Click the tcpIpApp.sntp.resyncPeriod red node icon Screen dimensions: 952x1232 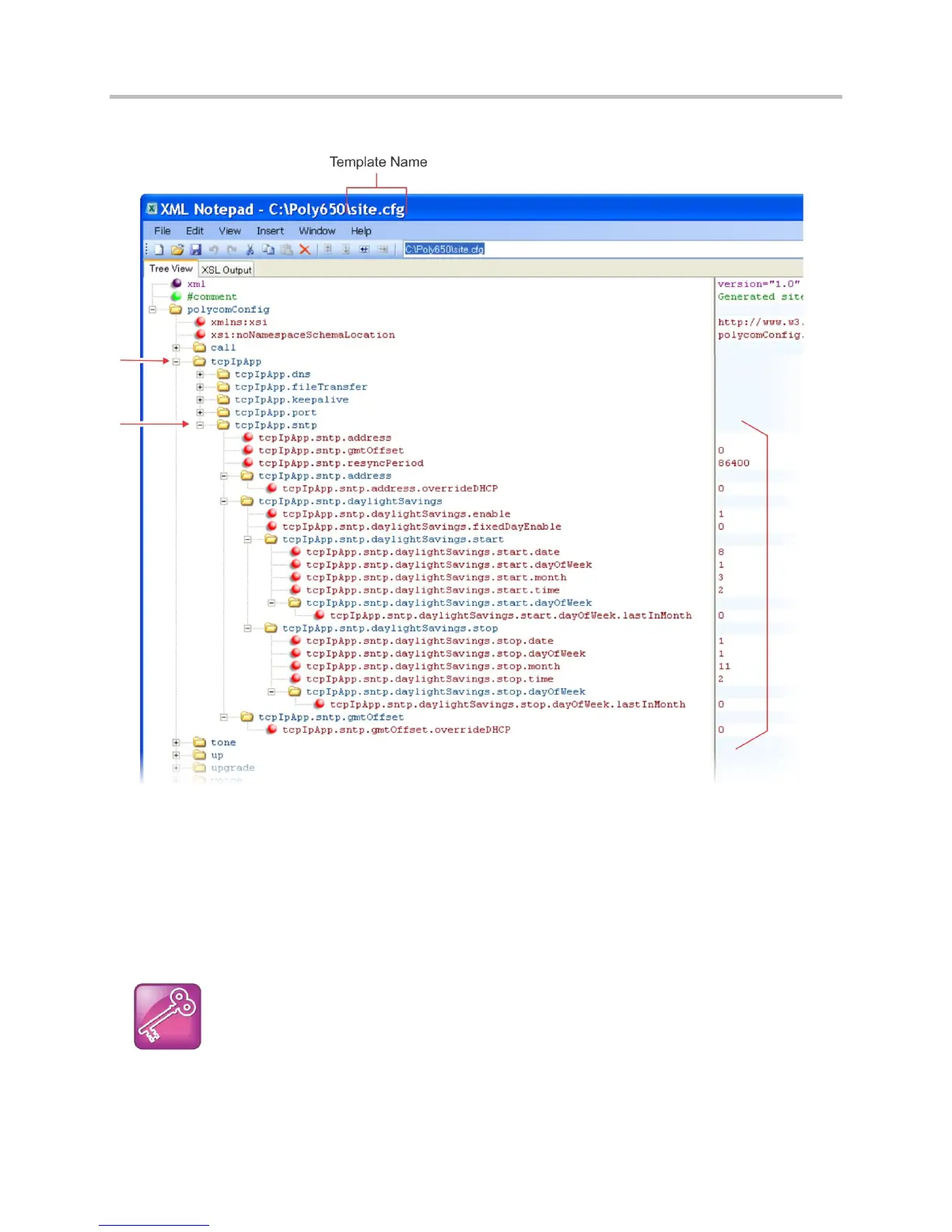(248, 463)
